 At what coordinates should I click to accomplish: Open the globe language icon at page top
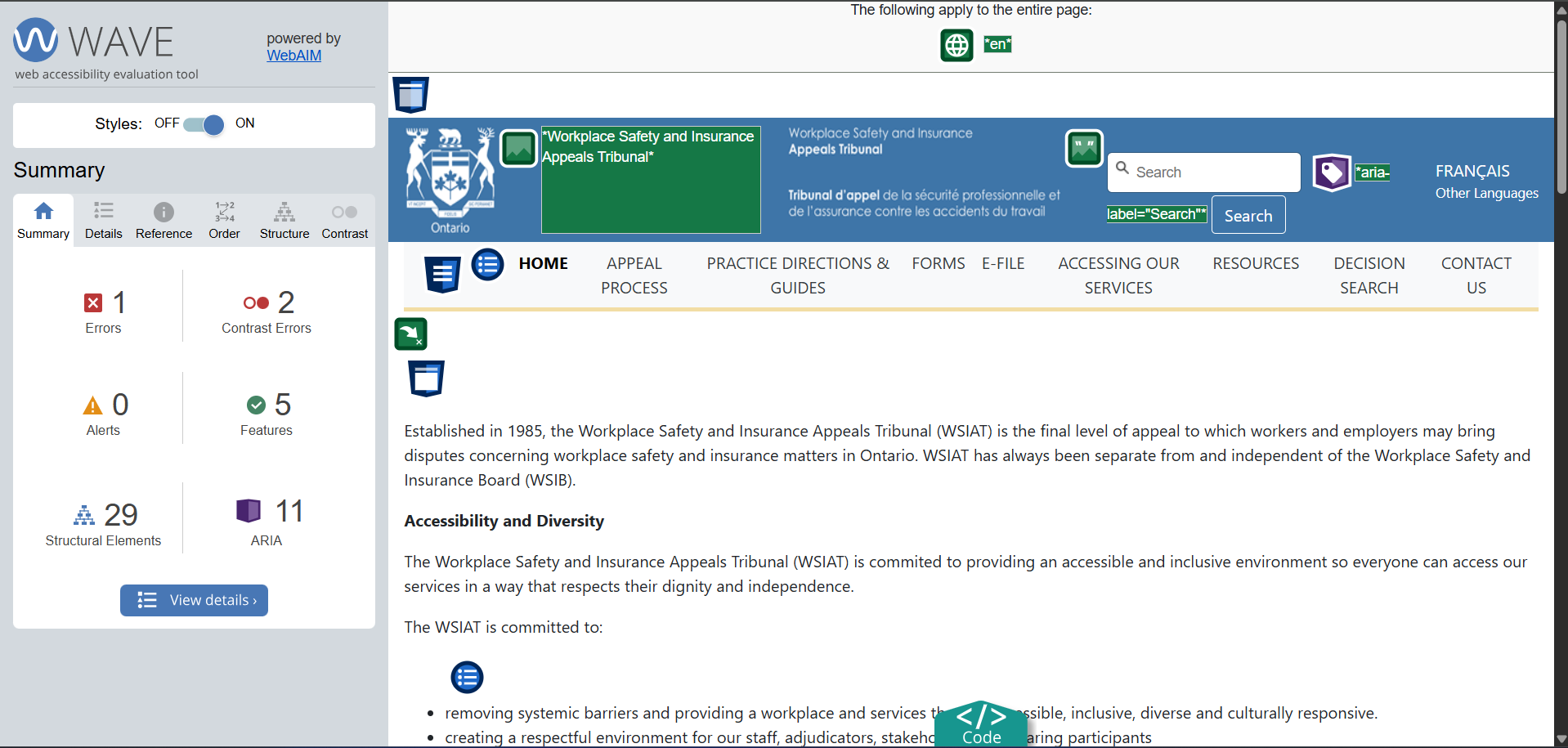point(956,45)
